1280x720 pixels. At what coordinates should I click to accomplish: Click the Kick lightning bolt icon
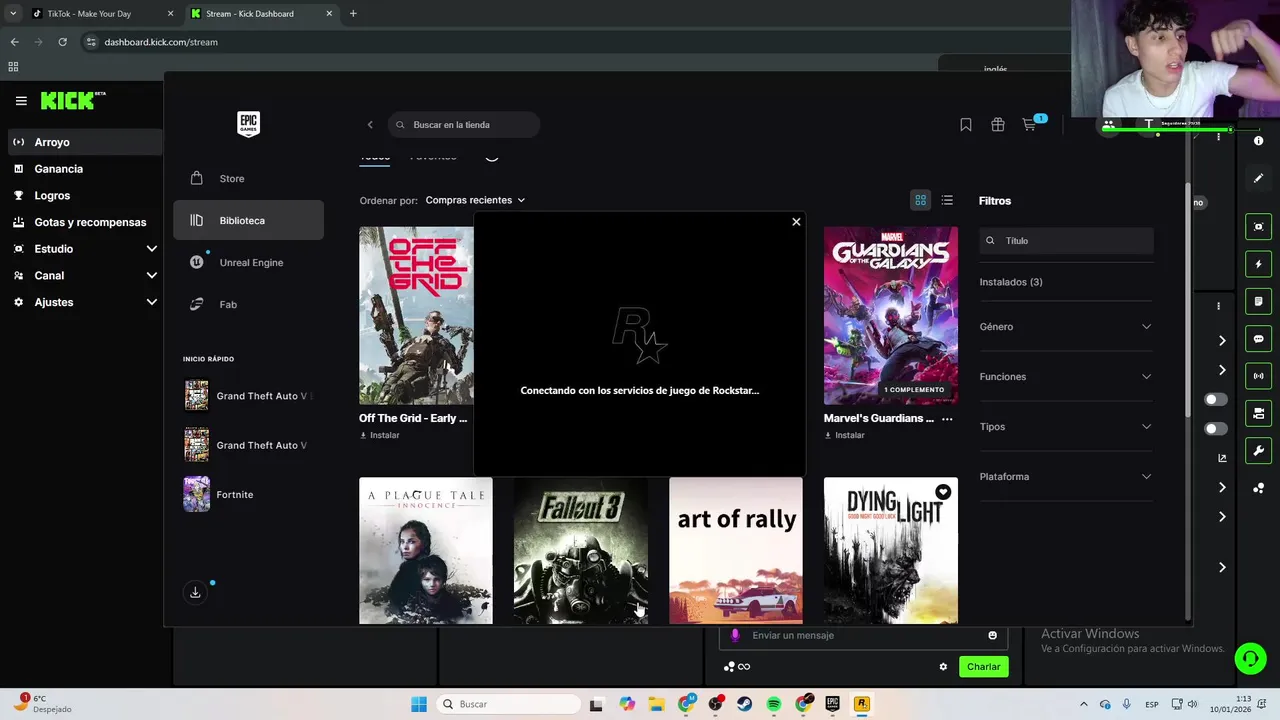point(1258,264)
